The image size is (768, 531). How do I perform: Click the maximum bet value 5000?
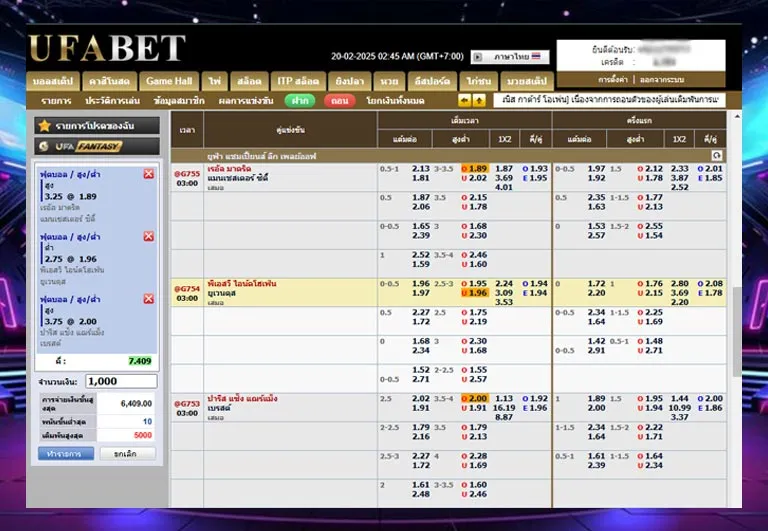[143, 435]
